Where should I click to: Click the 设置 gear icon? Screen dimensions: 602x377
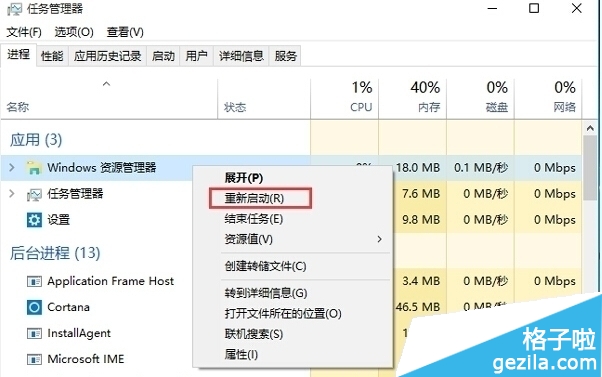click(x=34, y=220)
